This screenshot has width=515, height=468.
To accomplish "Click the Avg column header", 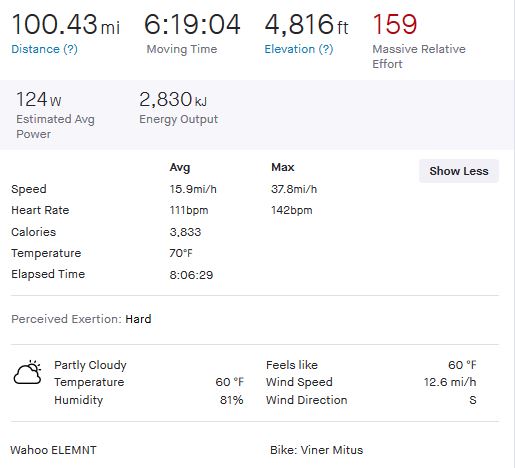I will 180,167.
